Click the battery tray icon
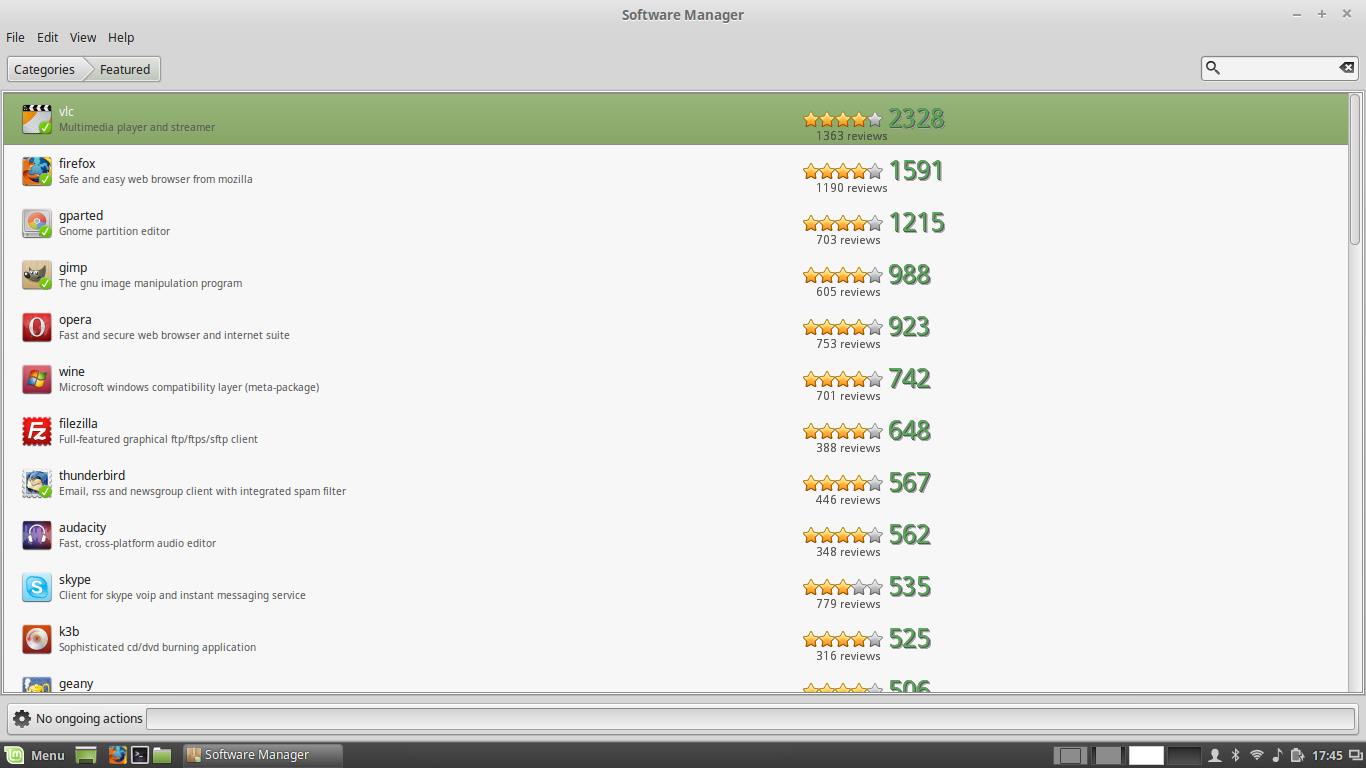The width and height of the screenshot is (1366, 768). point(1298,755)
